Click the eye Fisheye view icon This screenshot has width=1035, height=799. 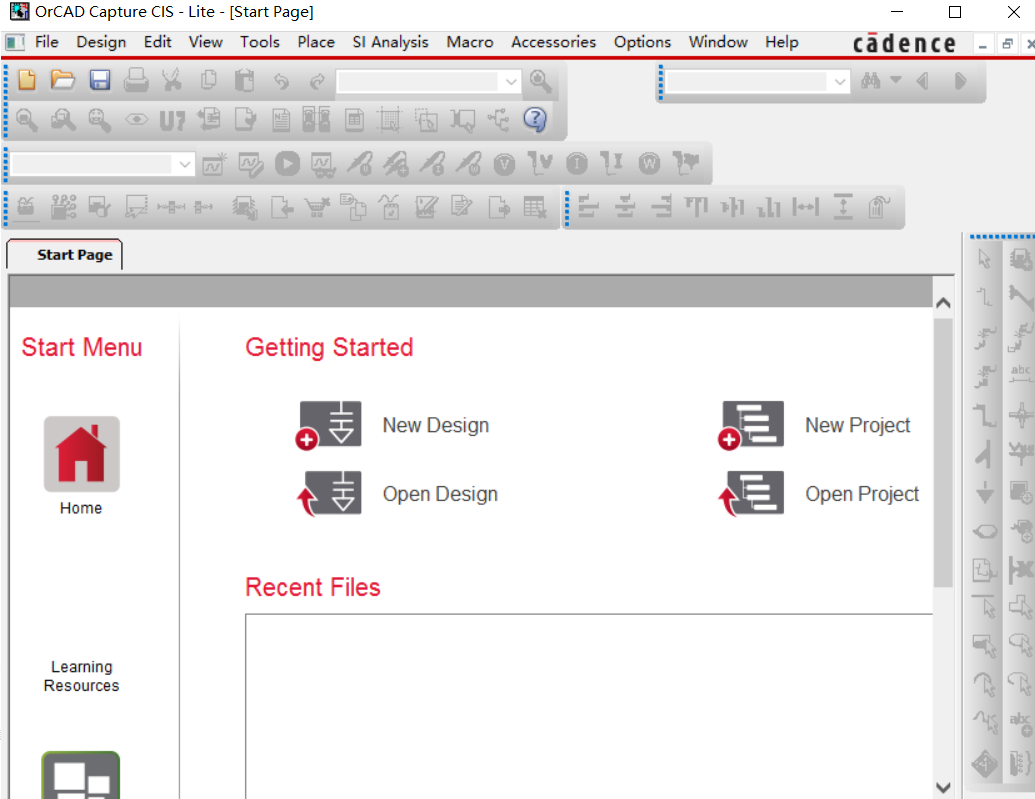137,120
